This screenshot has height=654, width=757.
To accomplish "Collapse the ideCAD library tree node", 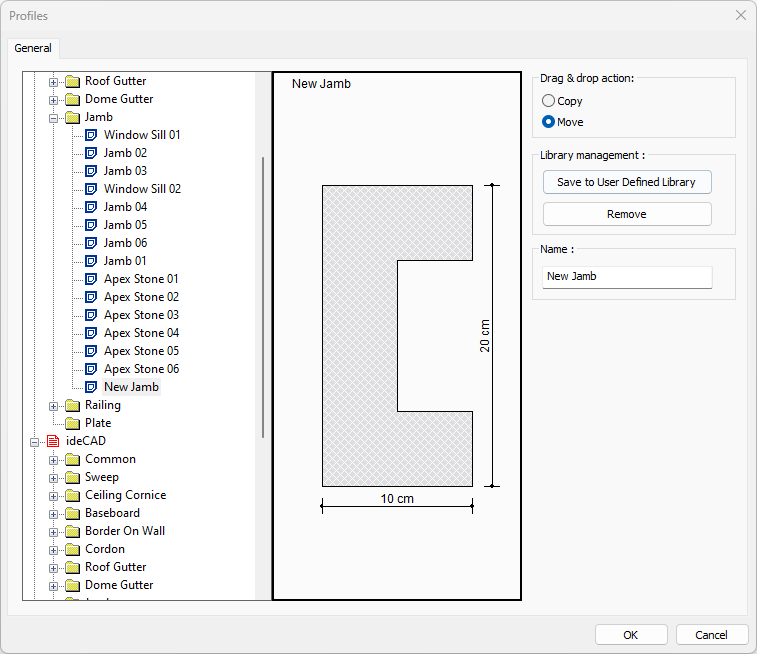I will click(34, 441).
